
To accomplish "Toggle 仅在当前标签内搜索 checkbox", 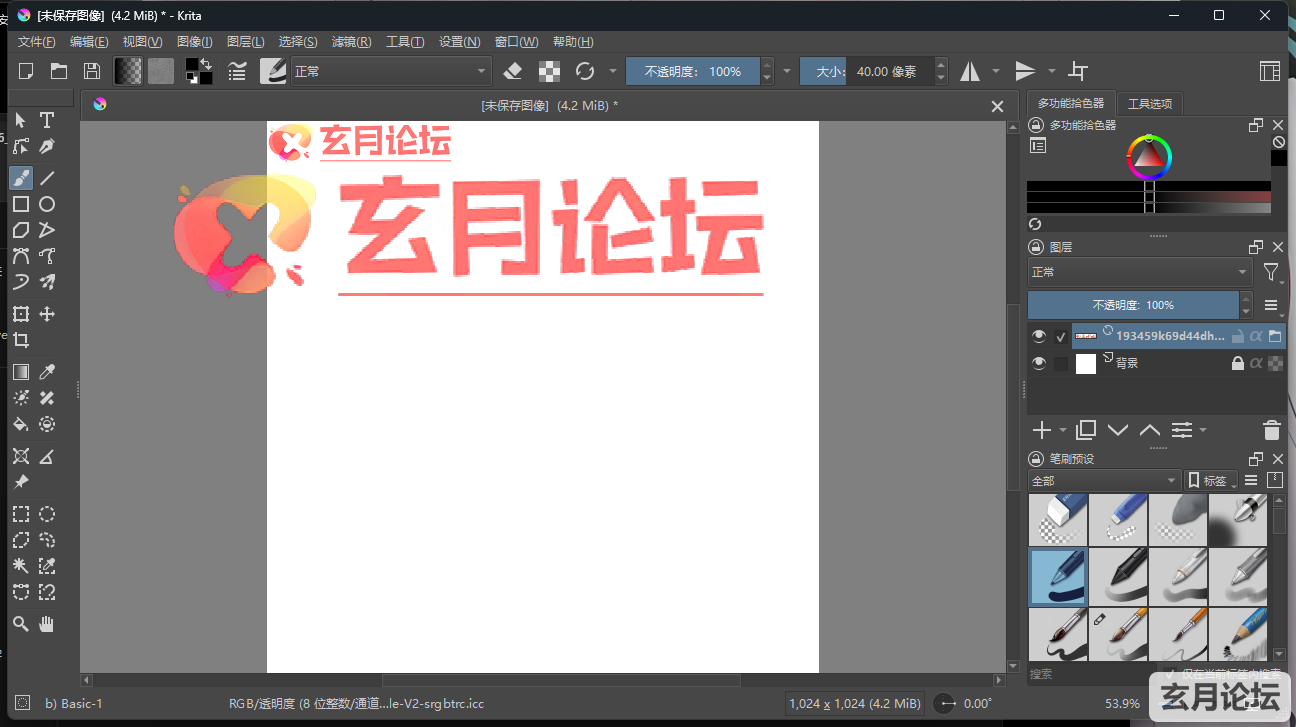I will click(x=1171, y=674).
